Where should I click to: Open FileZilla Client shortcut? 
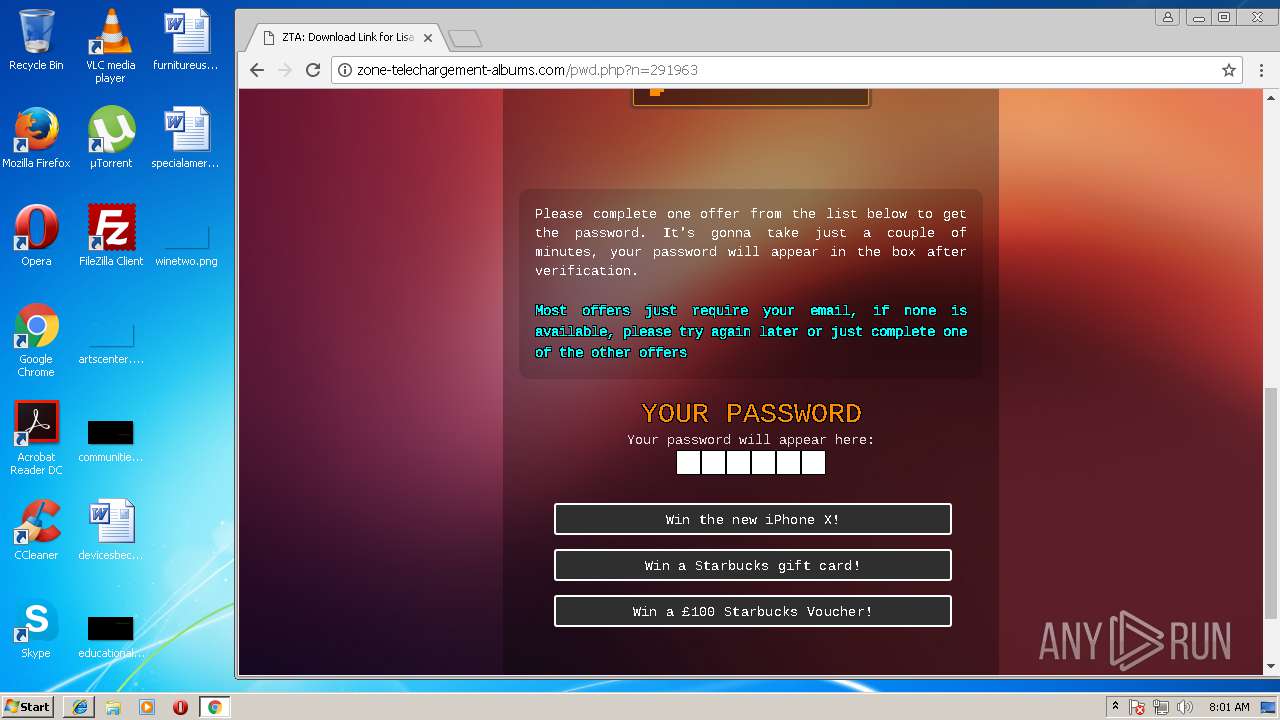click(110, 236)
